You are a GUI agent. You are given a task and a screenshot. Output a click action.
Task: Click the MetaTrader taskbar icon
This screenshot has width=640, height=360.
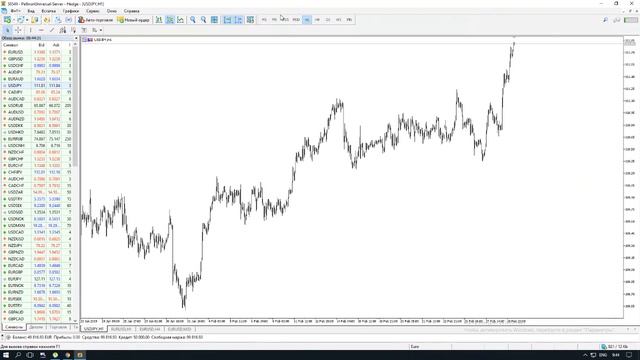click(80, 355)
